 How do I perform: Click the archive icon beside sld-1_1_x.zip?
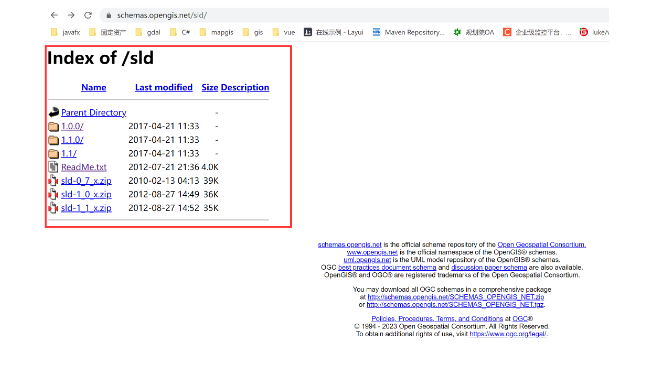click(53, 208)
